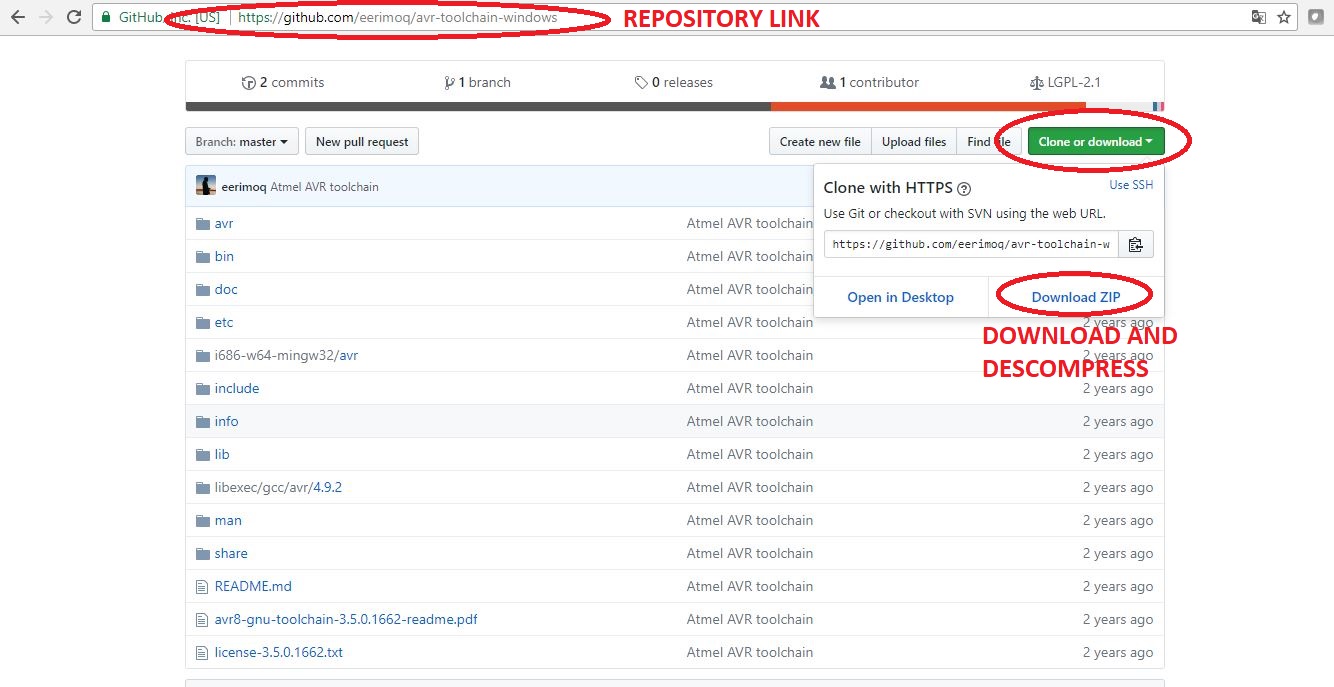Open license-3.5.0.1662.txt file link

(x=279, y=653)
